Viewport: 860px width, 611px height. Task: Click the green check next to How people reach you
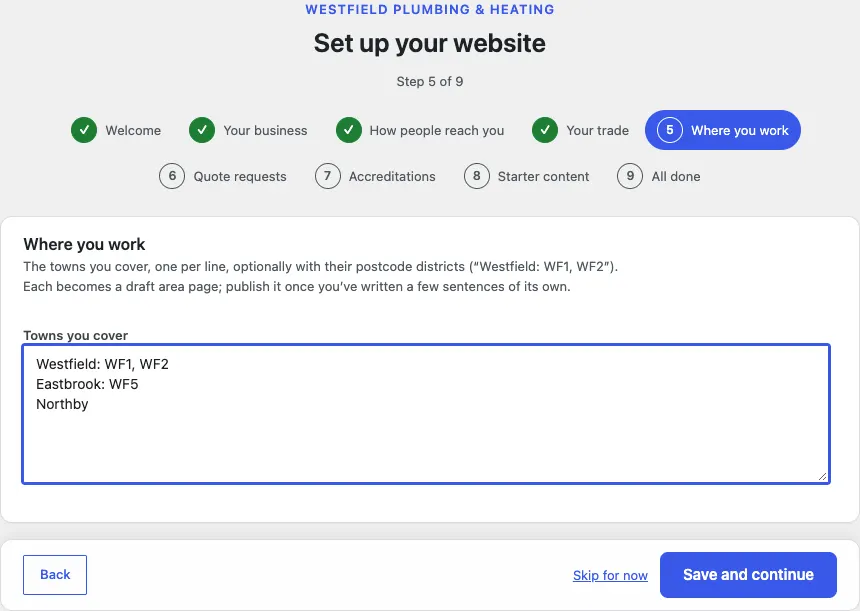pos(349,130)
